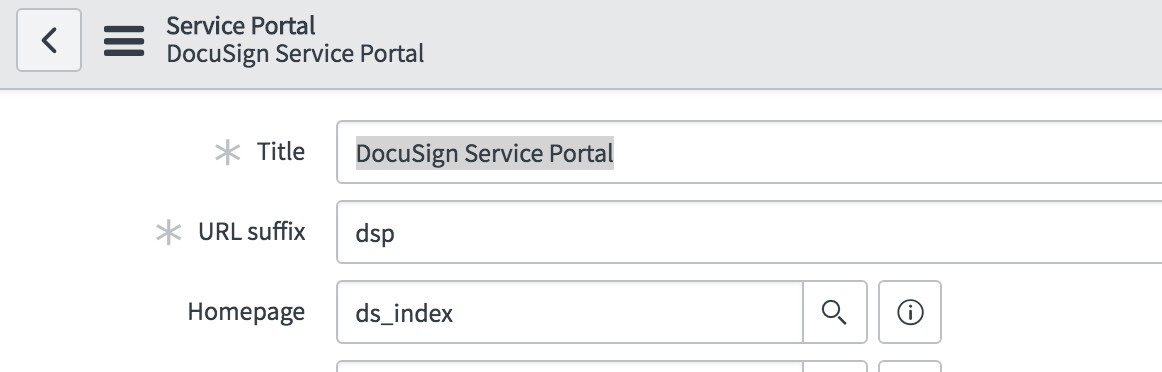Preview the ds_index record via info icon
The height and width of the screenshot is (372, 1162).
910,312
